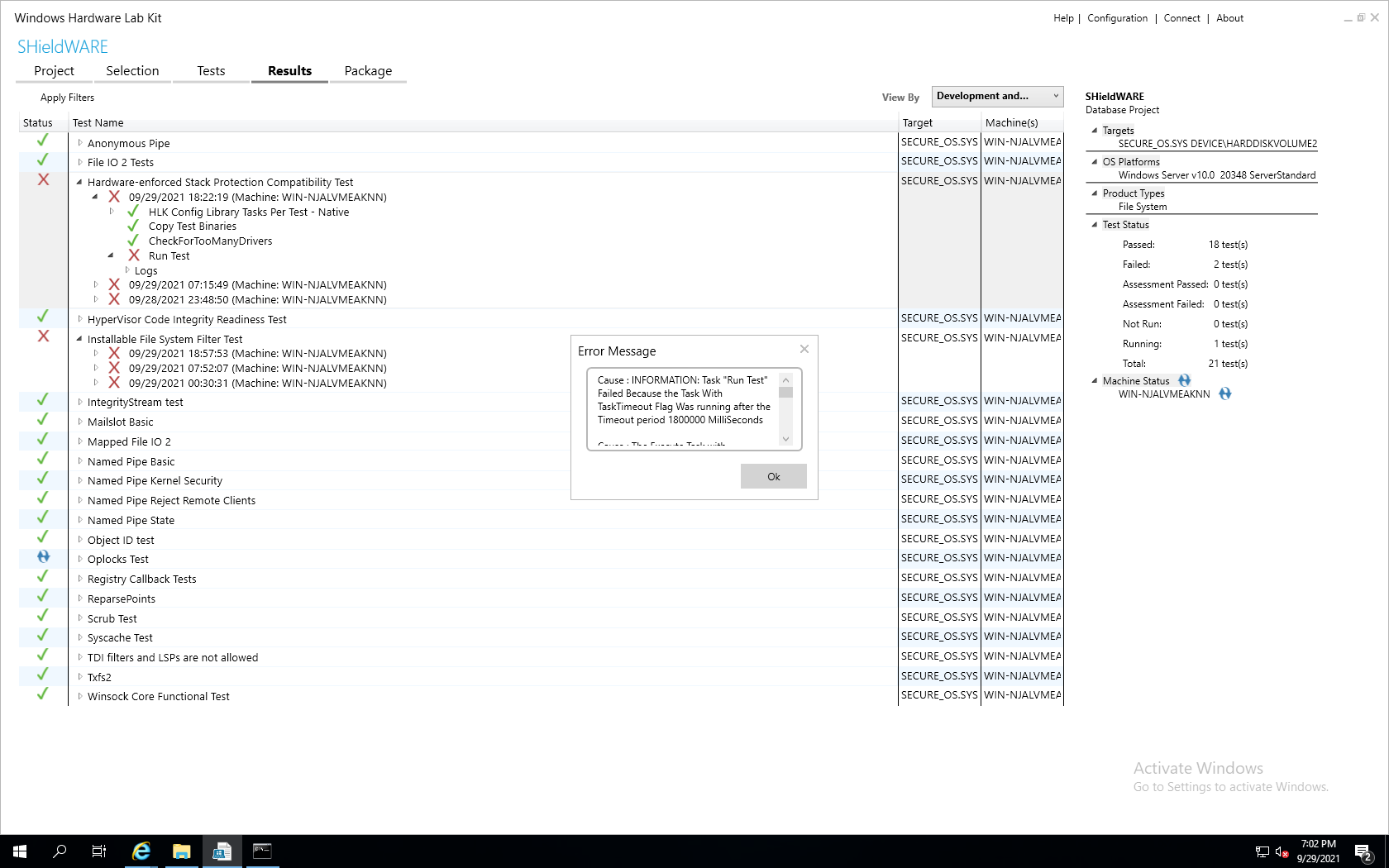1389x868 pixels.
Task: Click the green checkmark beside Anonymous Pipe
Action: point(42,141)
